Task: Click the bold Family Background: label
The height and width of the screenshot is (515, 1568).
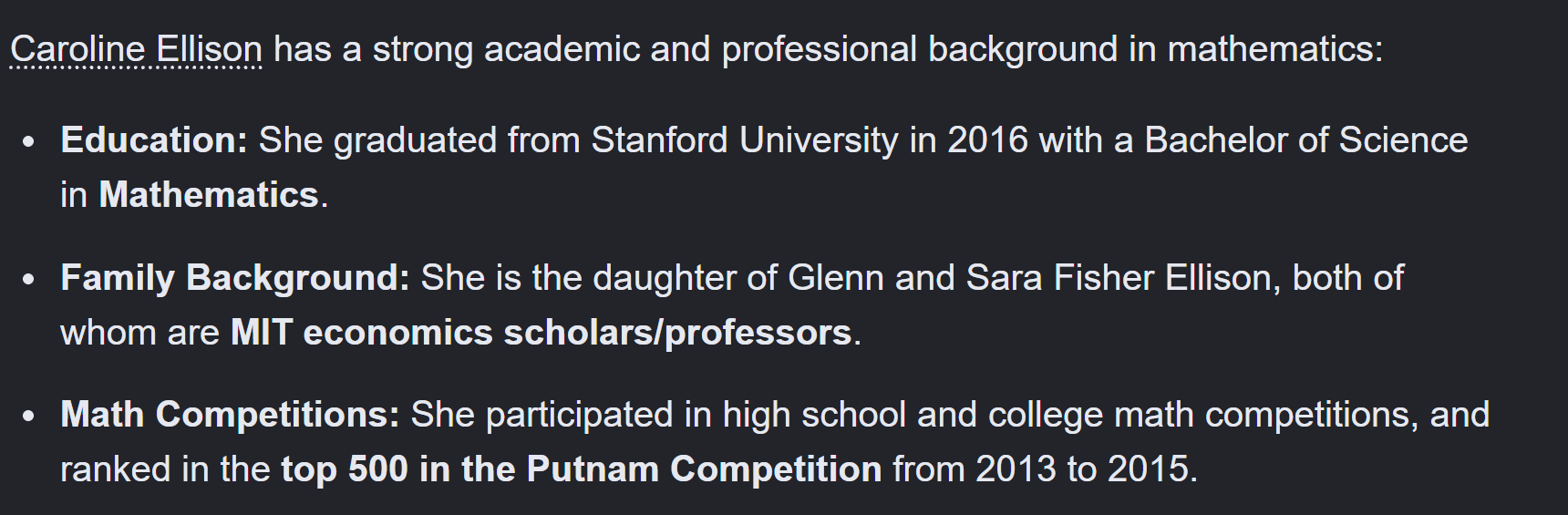Action: coord(235,278)
